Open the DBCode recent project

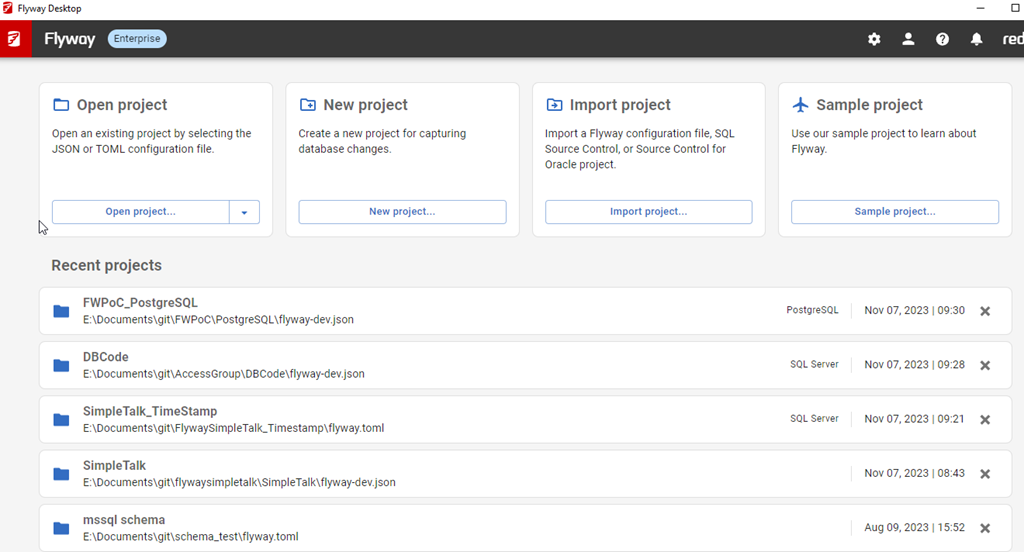106,357
